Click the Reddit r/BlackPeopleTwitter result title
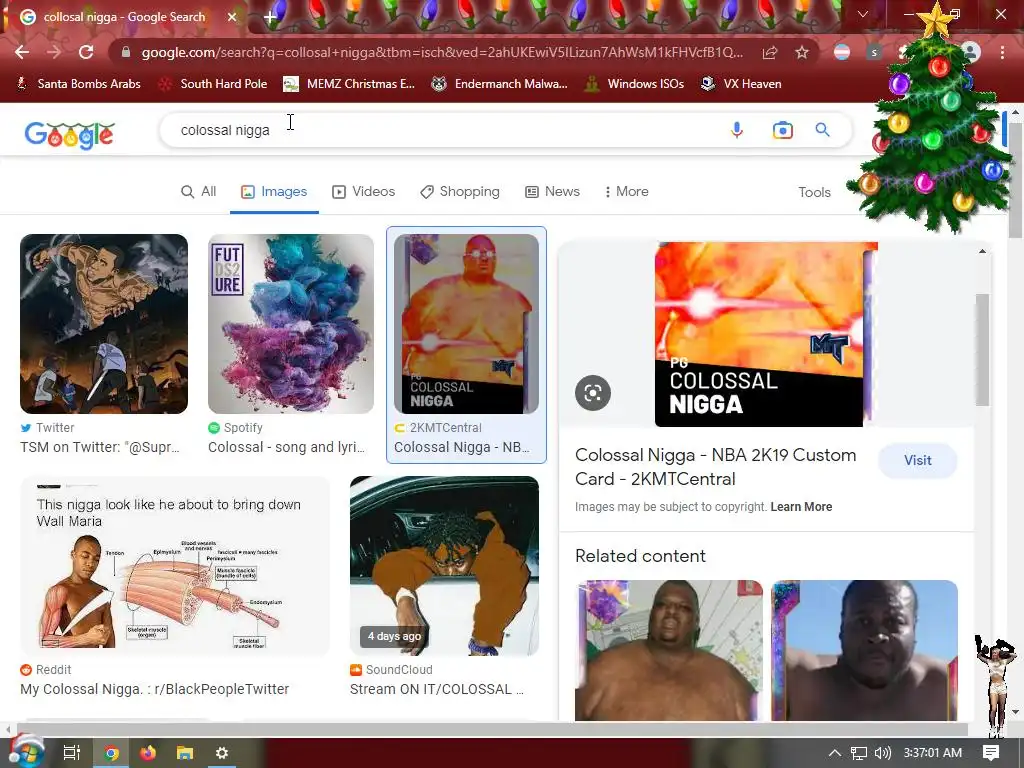Image resolution: width=1024 pixels, height=768 pixels. pos(155,689)
